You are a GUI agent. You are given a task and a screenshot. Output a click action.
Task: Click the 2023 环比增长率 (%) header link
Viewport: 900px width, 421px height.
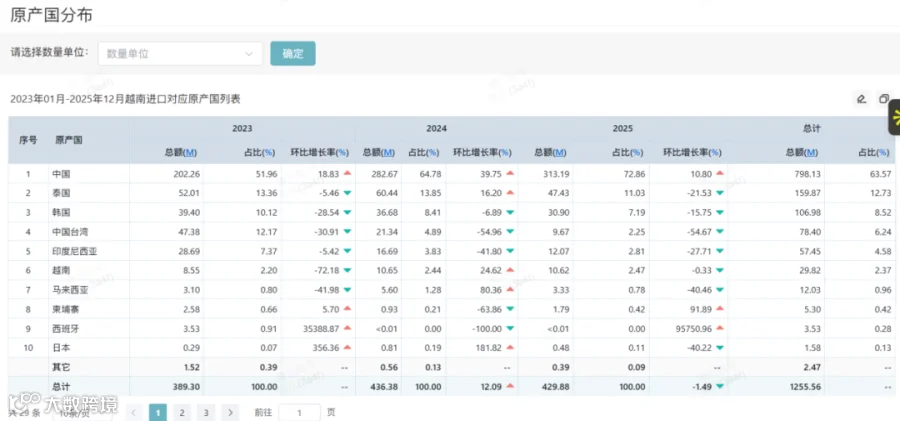point(343,153)
